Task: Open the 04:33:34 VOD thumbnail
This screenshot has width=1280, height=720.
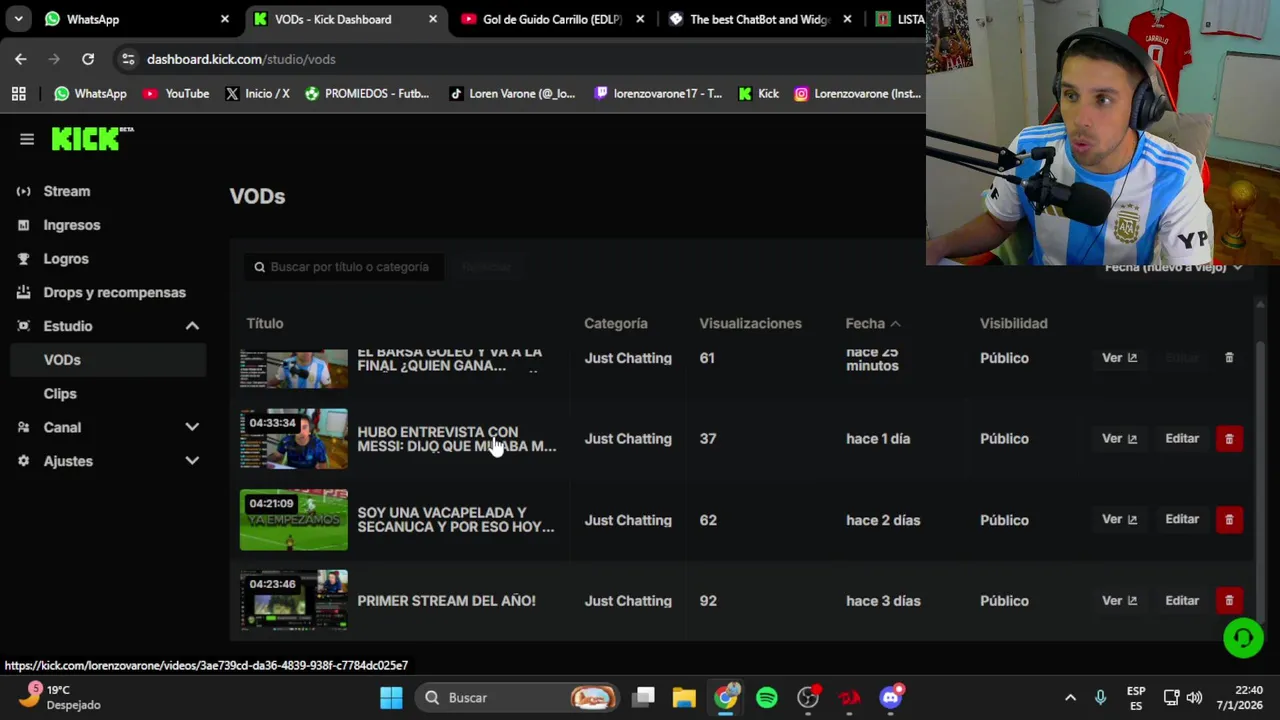Action: [294, 438]
